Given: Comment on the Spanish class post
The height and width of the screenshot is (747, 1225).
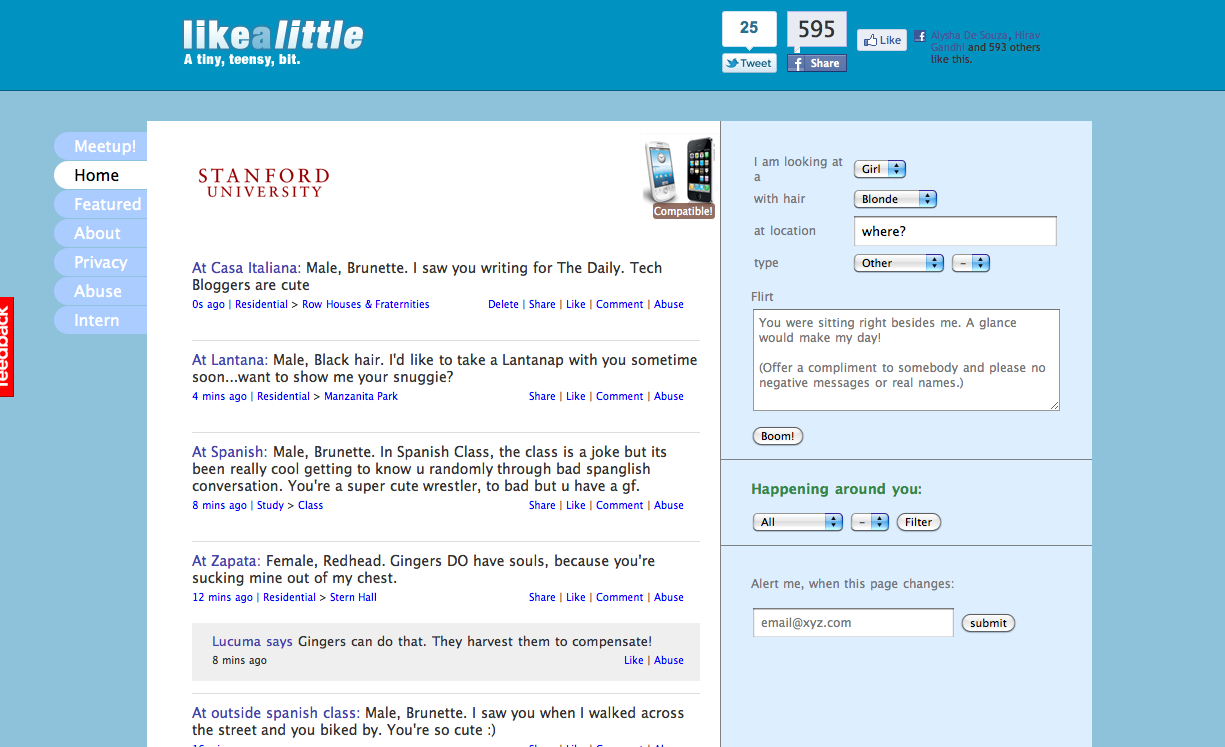Looking at the screenshot, I should 620,505.
